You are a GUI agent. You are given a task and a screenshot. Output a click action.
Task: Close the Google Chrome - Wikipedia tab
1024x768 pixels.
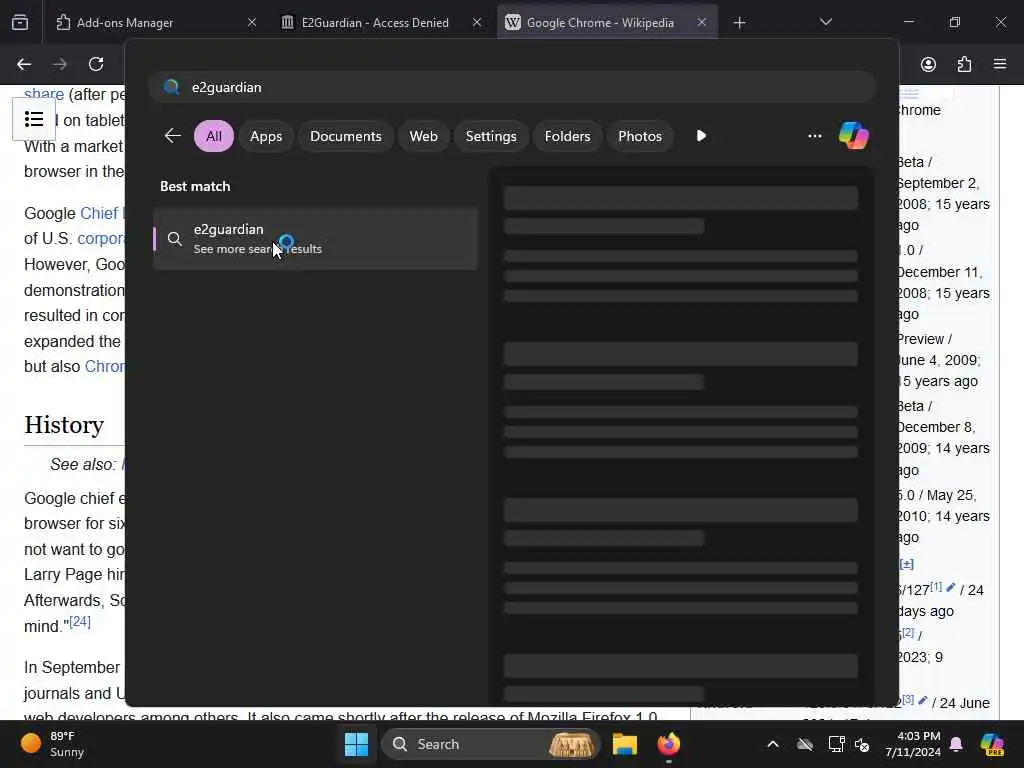701,23
